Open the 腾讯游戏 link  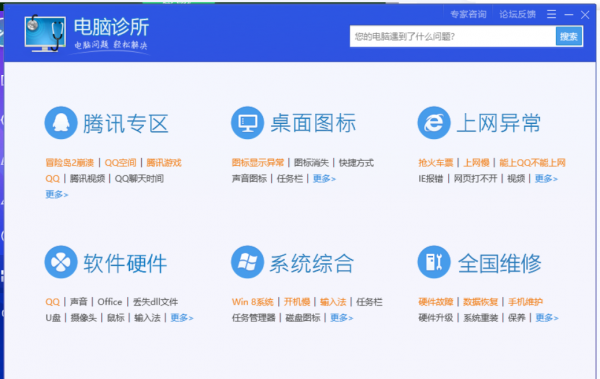tap(164, 163)
